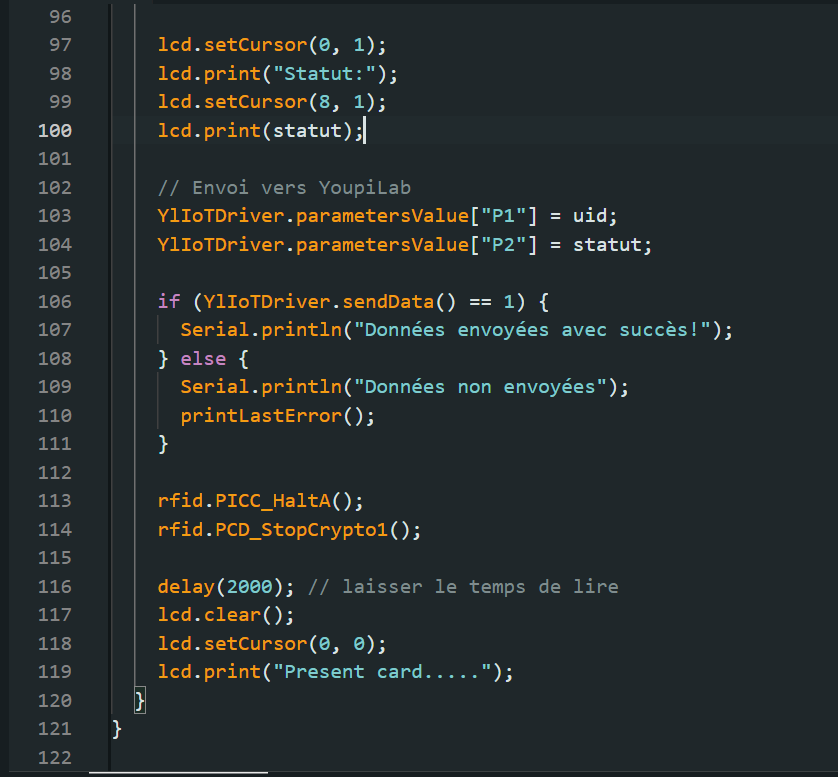Click the comment Envoi vers YoupiLab
838x777 pixels.
point(284,188)
